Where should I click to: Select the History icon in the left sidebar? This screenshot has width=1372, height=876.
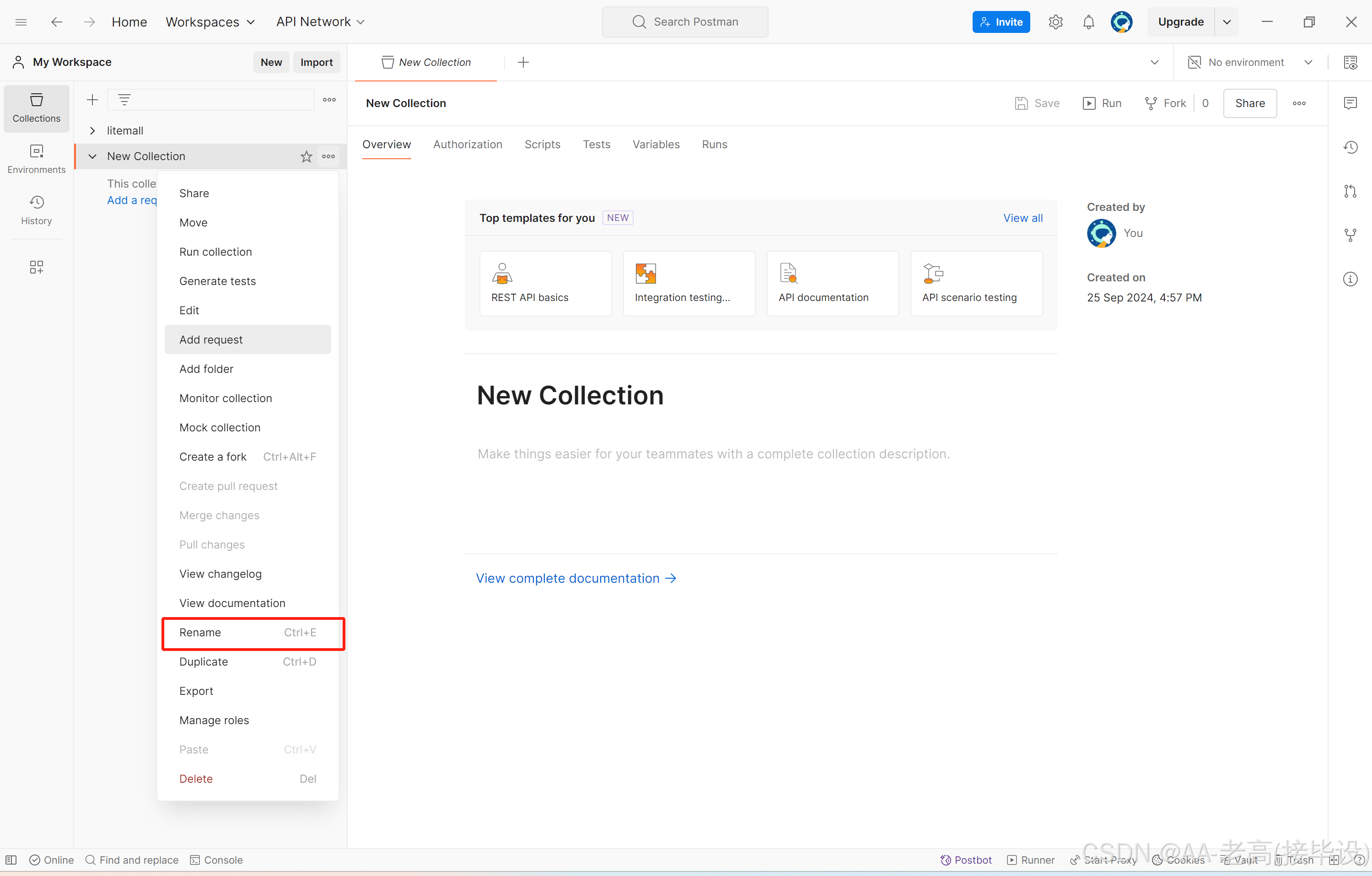(x=36, y=210)
